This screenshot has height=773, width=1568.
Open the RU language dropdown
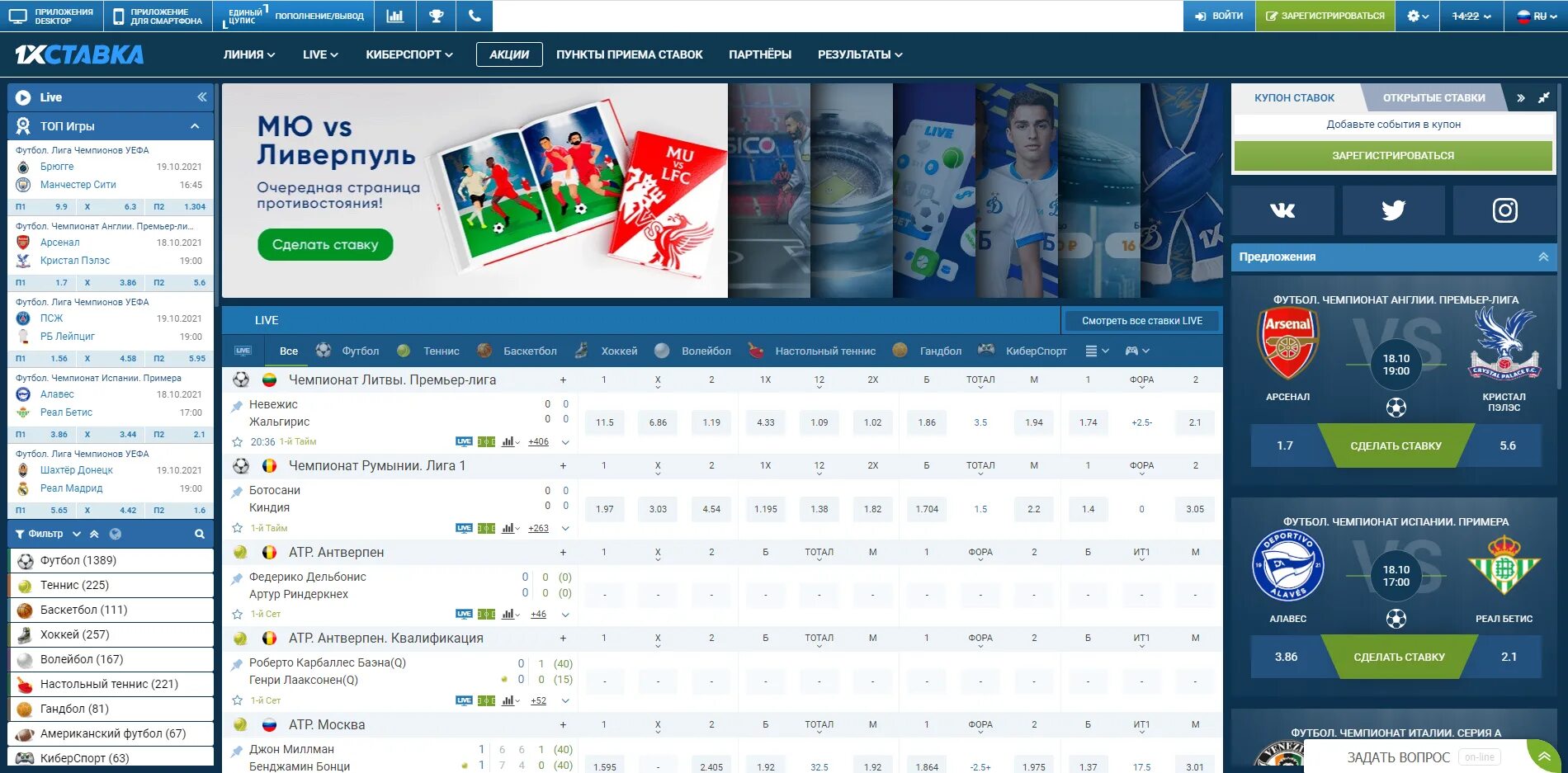pos(1538,16)
